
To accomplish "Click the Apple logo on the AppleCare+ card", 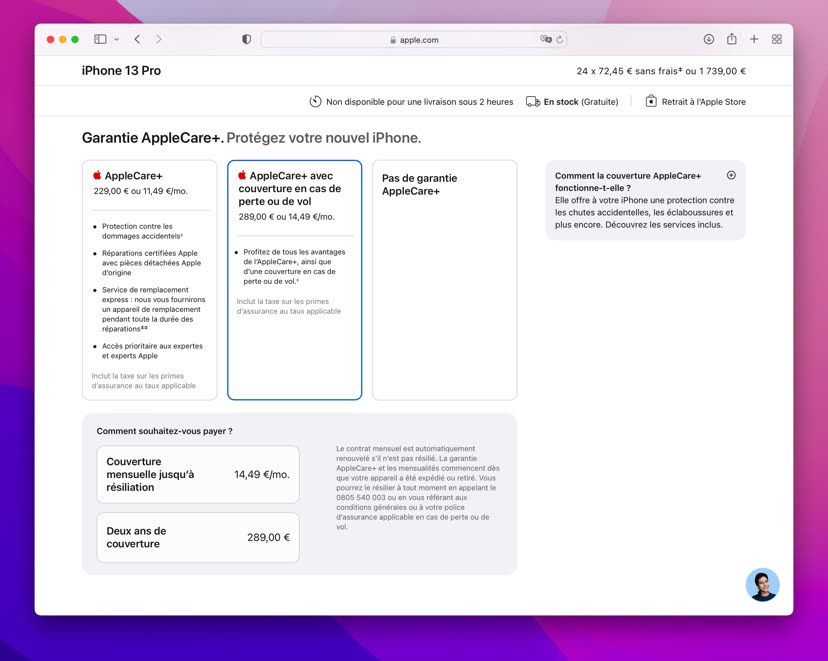I will click(98, 175).
